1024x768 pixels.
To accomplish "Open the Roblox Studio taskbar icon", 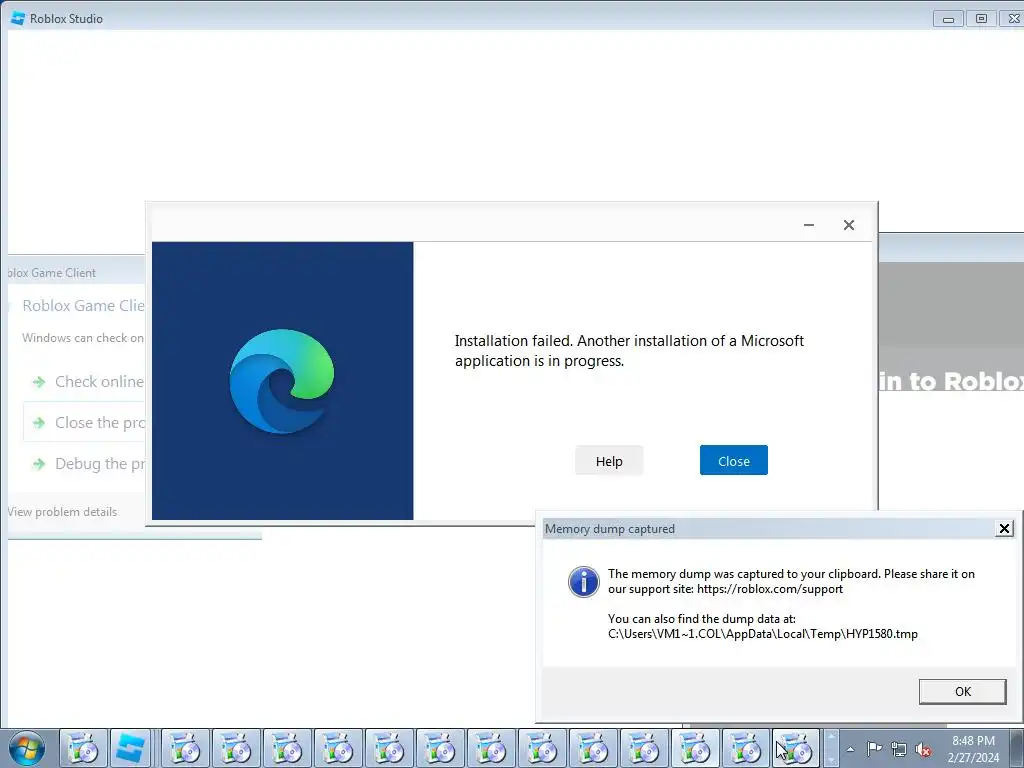I will pos(130,748).
